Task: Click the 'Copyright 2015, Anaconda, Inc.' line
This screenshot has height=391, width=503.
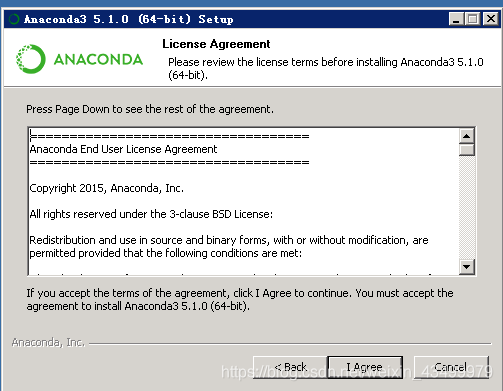Action: pos(107,188)
